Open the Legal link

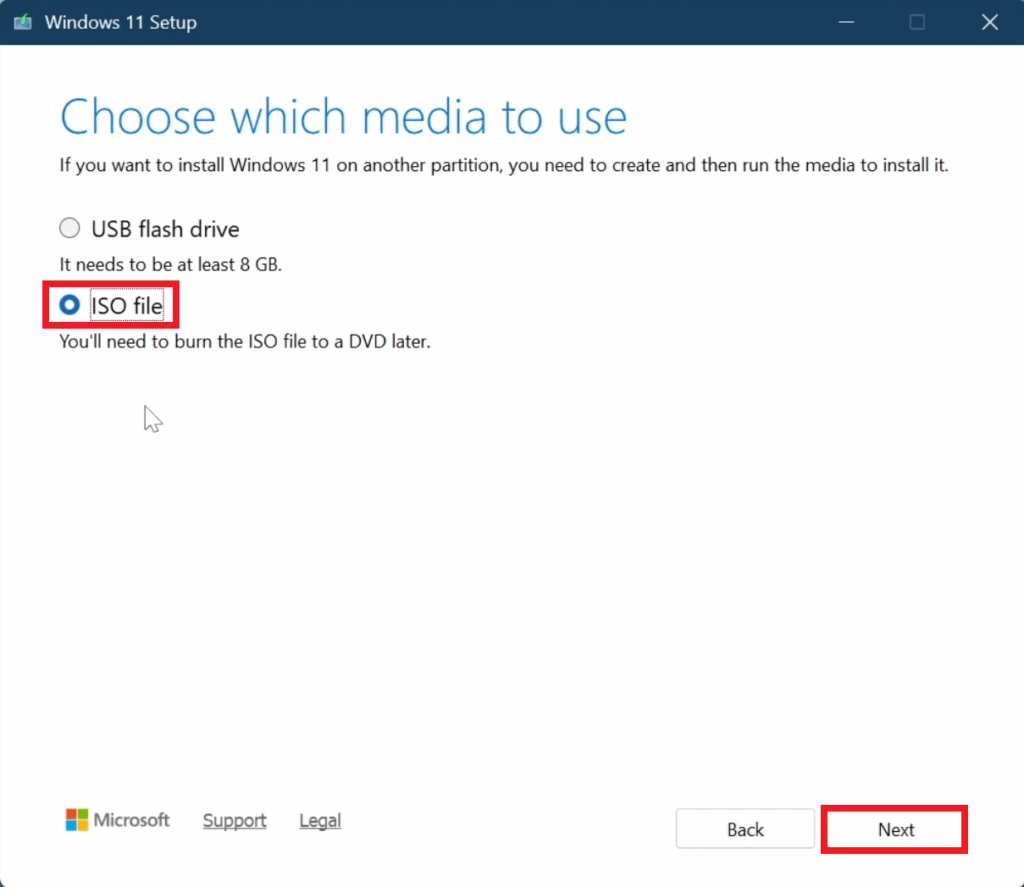click(x=320, y=821)
